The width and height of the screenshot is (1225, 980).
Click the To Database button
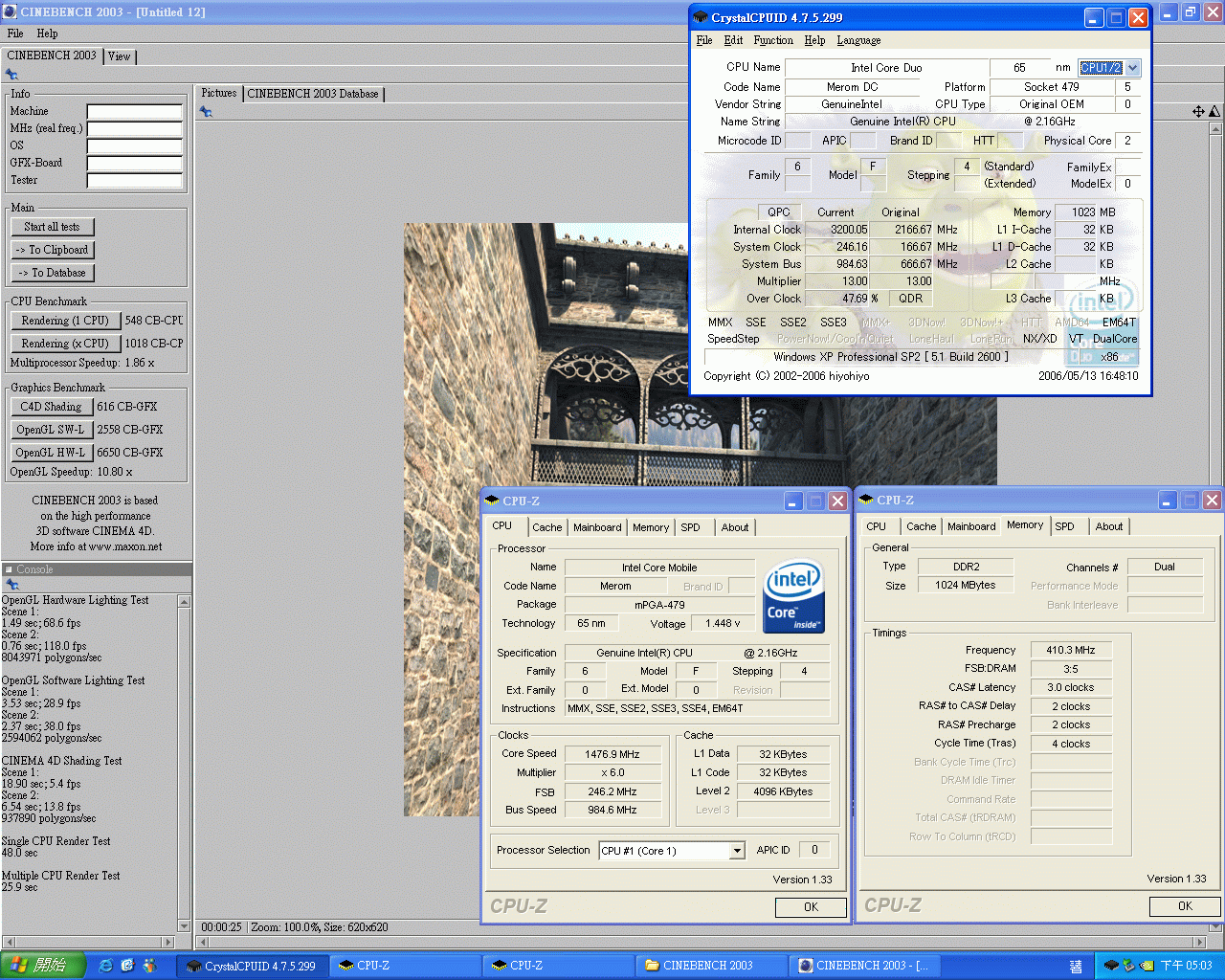(x=53, y=273)
